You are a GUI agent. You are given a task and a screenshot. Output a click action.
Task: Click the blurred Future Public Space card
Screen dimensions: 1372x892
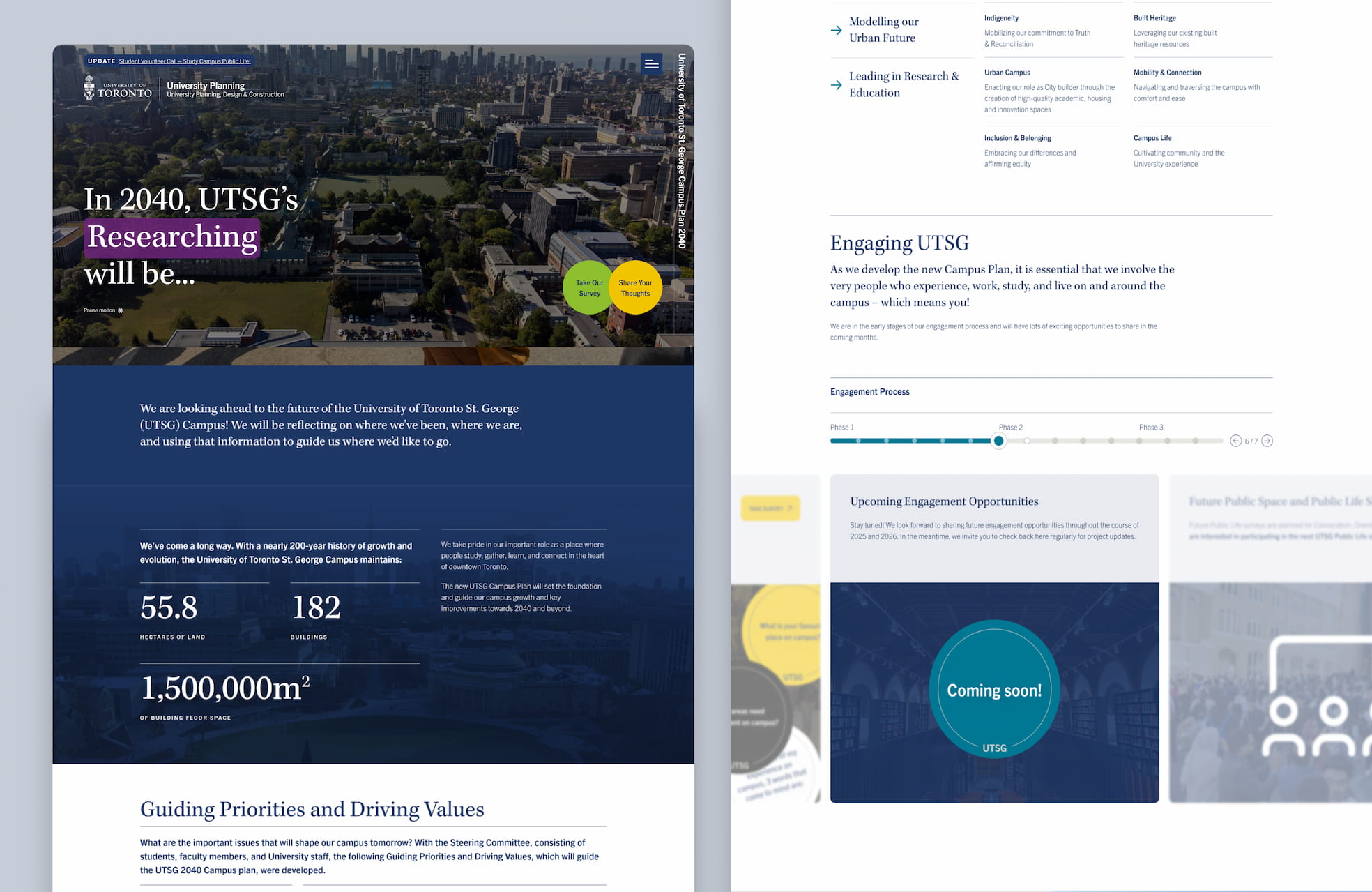click(x=1270, y=638)
